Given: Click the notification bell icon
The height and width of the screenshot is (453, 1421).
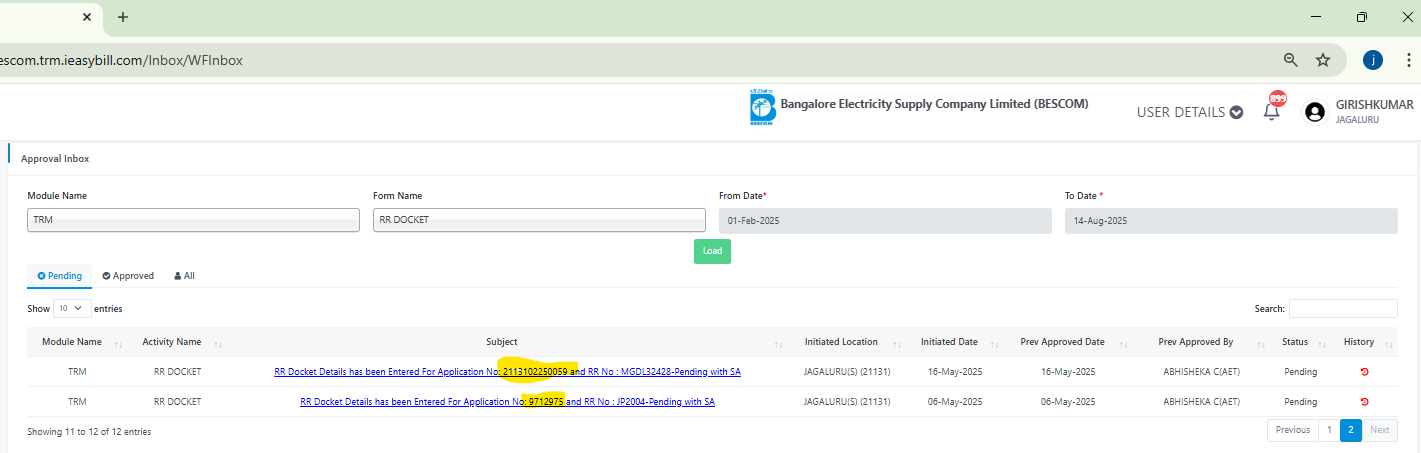Looking at the screenshot, I should point(1271,111).
